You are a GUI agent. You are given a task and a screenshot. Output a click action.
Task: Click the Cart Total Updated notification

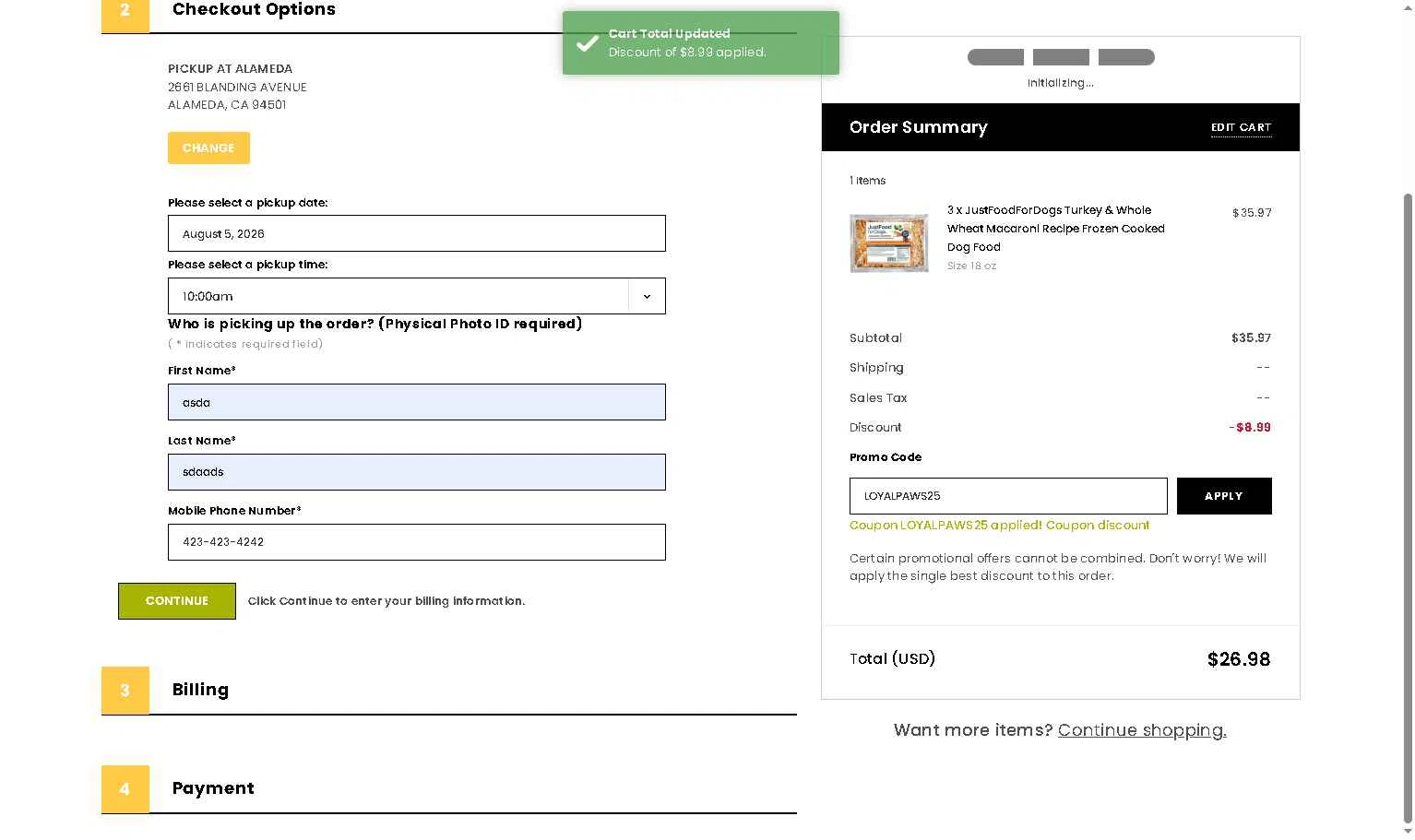tap(701, 42)
